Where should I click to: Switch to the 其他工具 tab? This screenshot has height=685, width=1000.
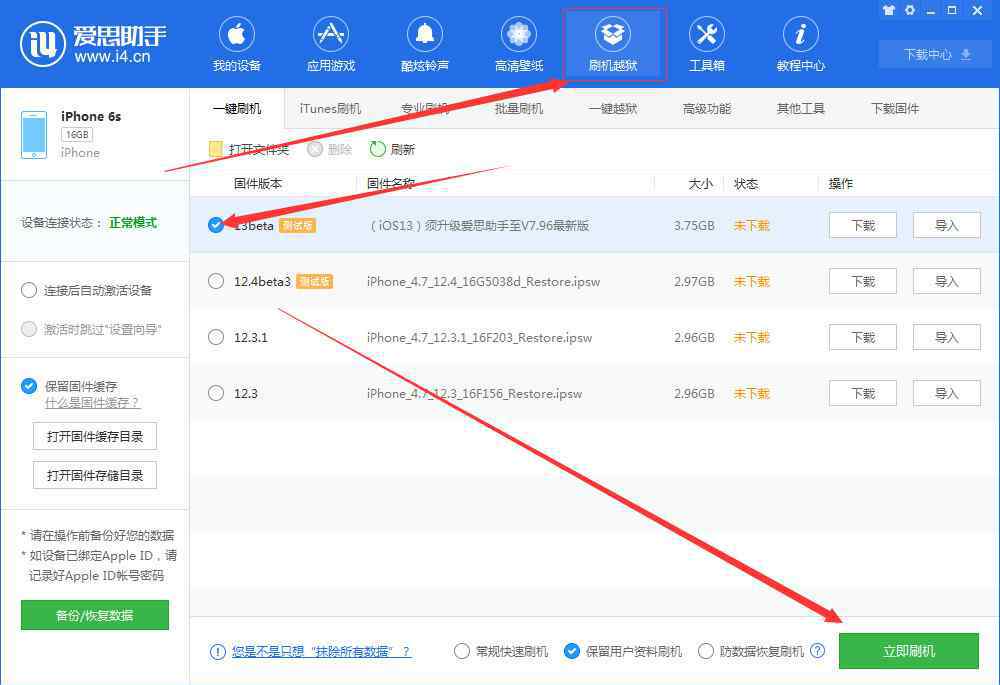[x=800, y=108]
